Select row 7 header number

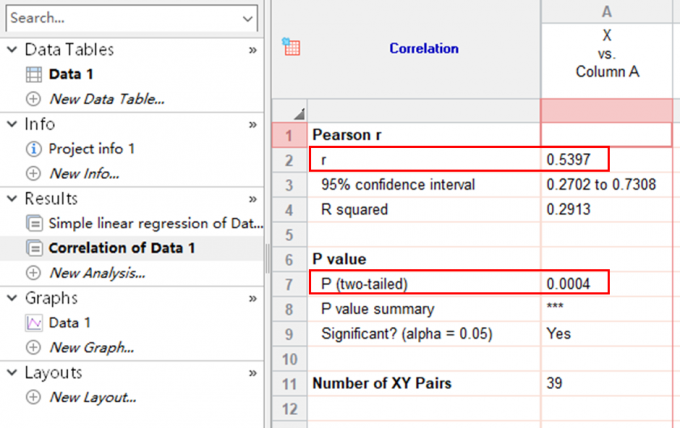tap(289, 284)
